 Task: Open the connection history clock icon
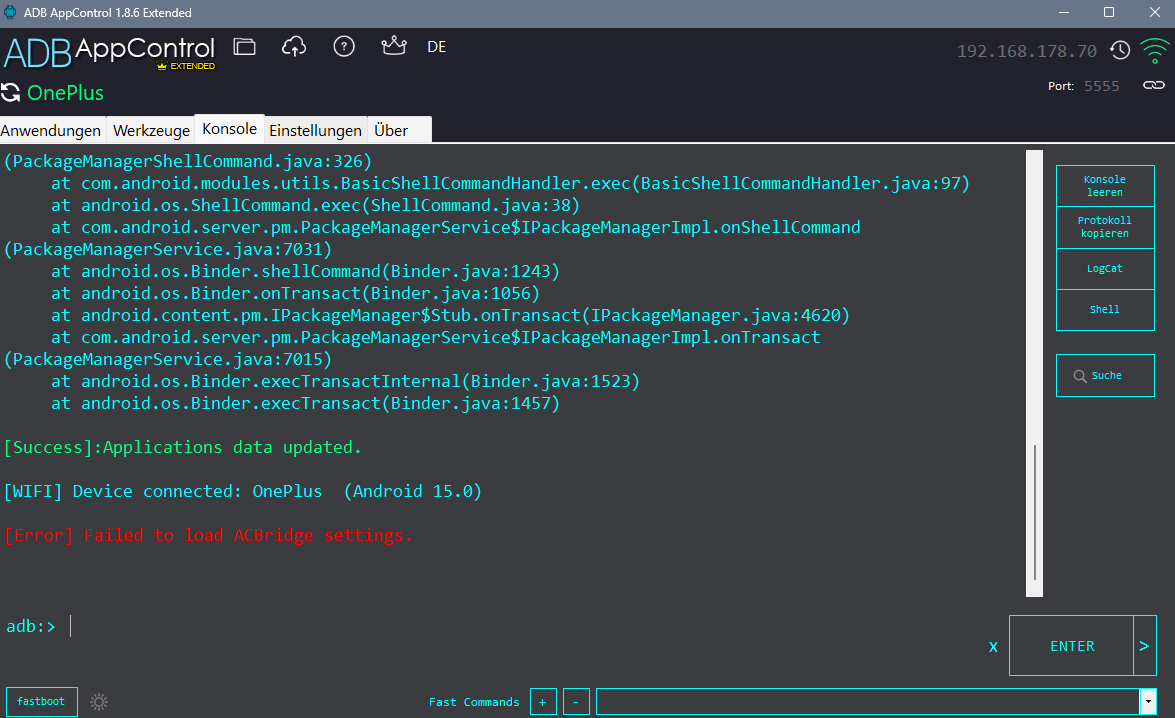1120,50
